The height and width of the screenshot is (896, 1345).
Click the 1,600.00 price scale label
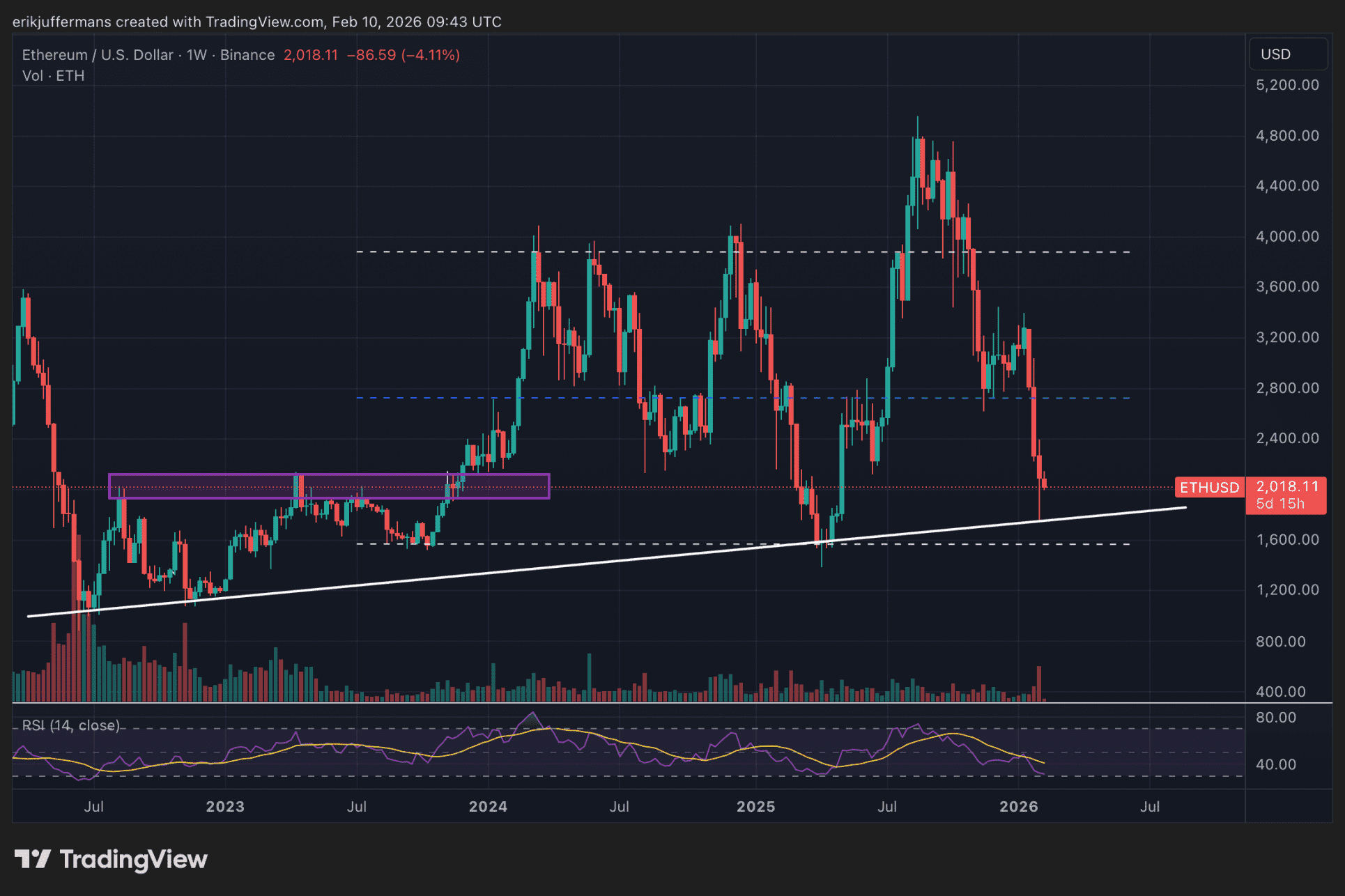pos(1287,540)
